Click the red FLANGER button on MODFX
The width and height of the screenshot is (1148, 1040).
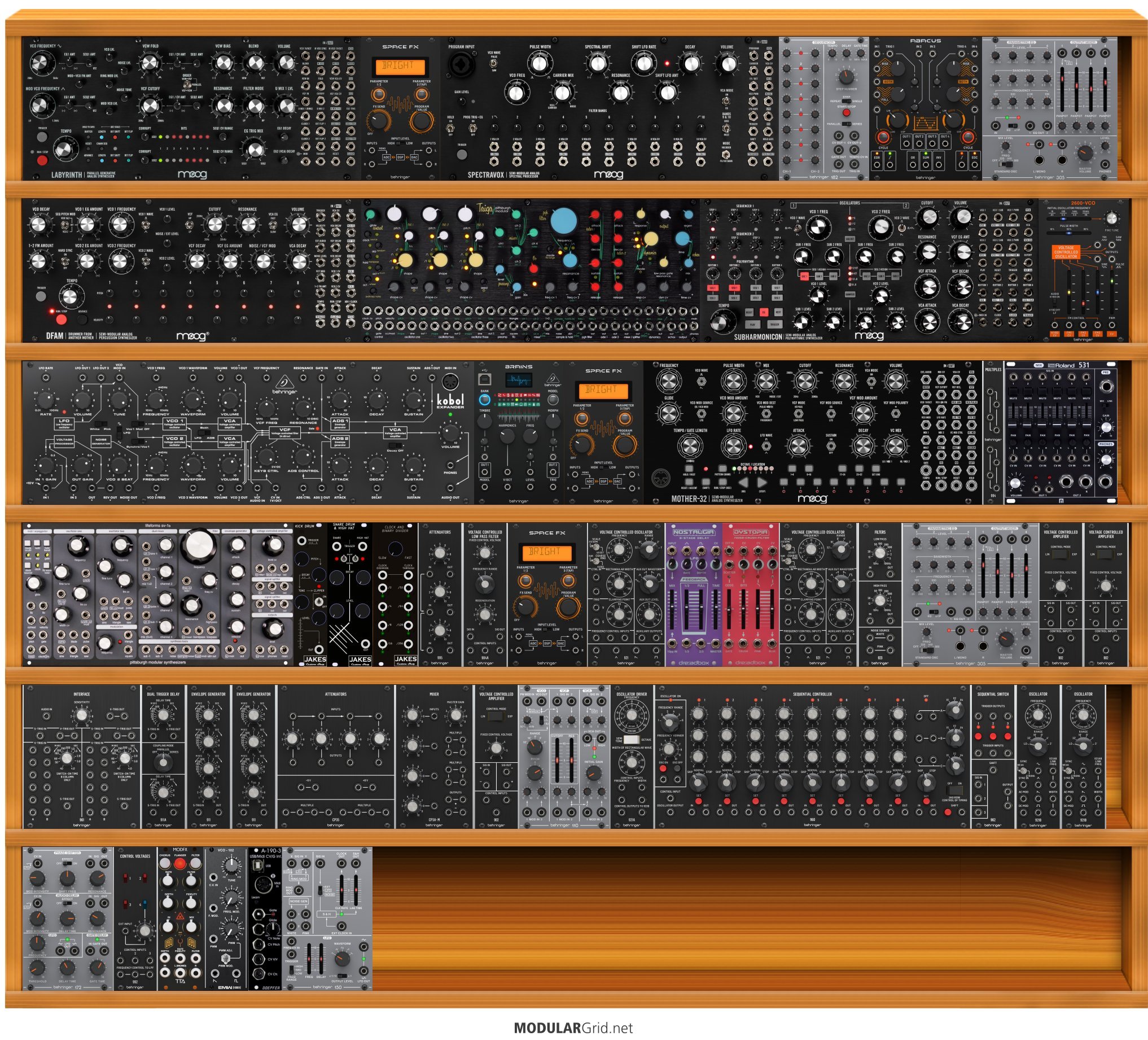point(180,864)
